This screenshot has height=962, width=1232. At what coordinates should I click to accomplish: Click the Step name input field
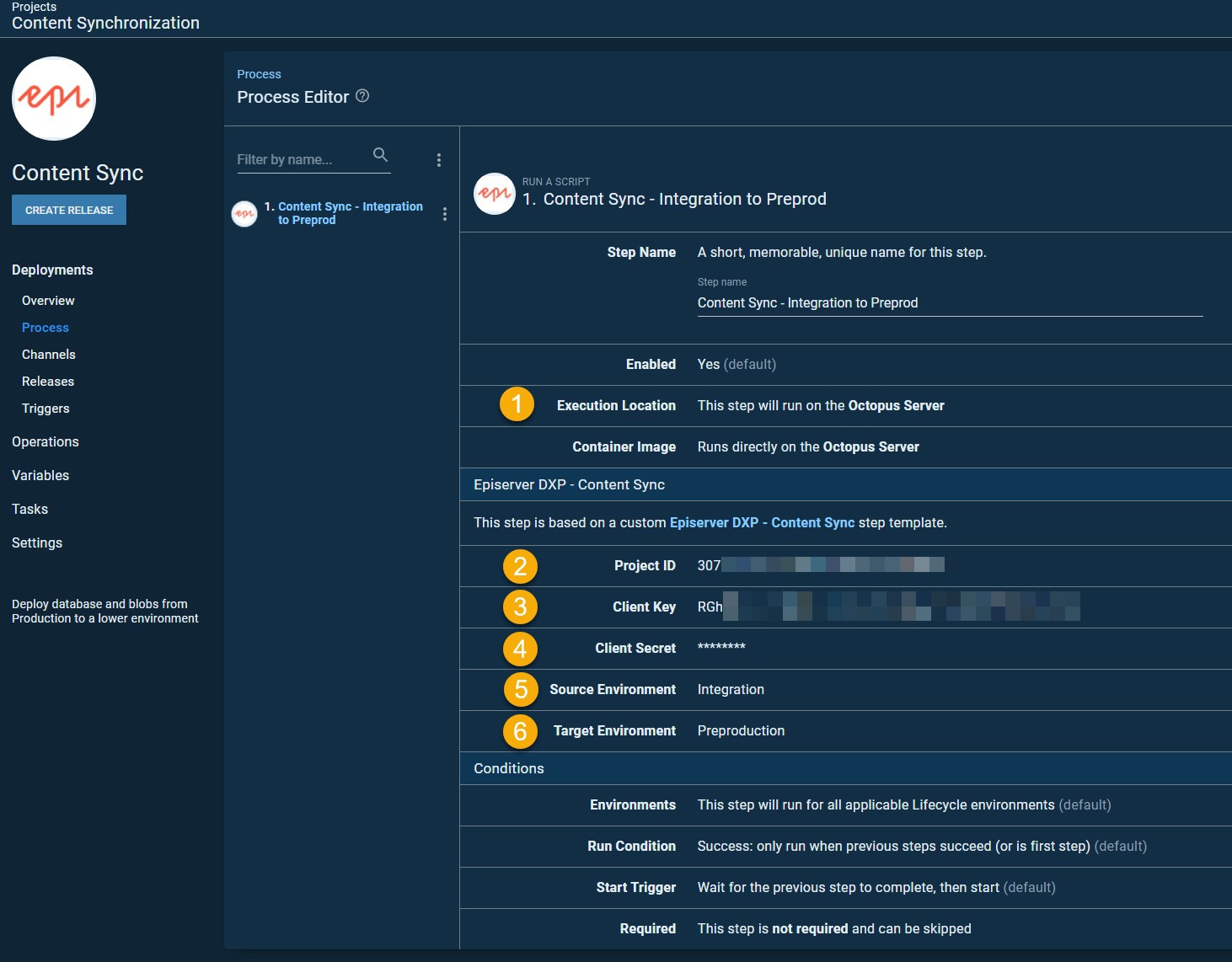tap(950, 303)
